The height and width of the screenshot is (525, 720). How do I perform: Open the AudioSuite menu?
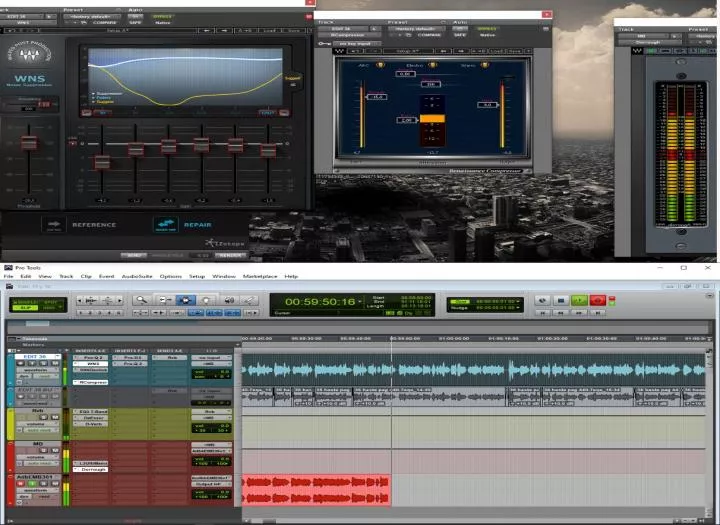click(137, 276)
